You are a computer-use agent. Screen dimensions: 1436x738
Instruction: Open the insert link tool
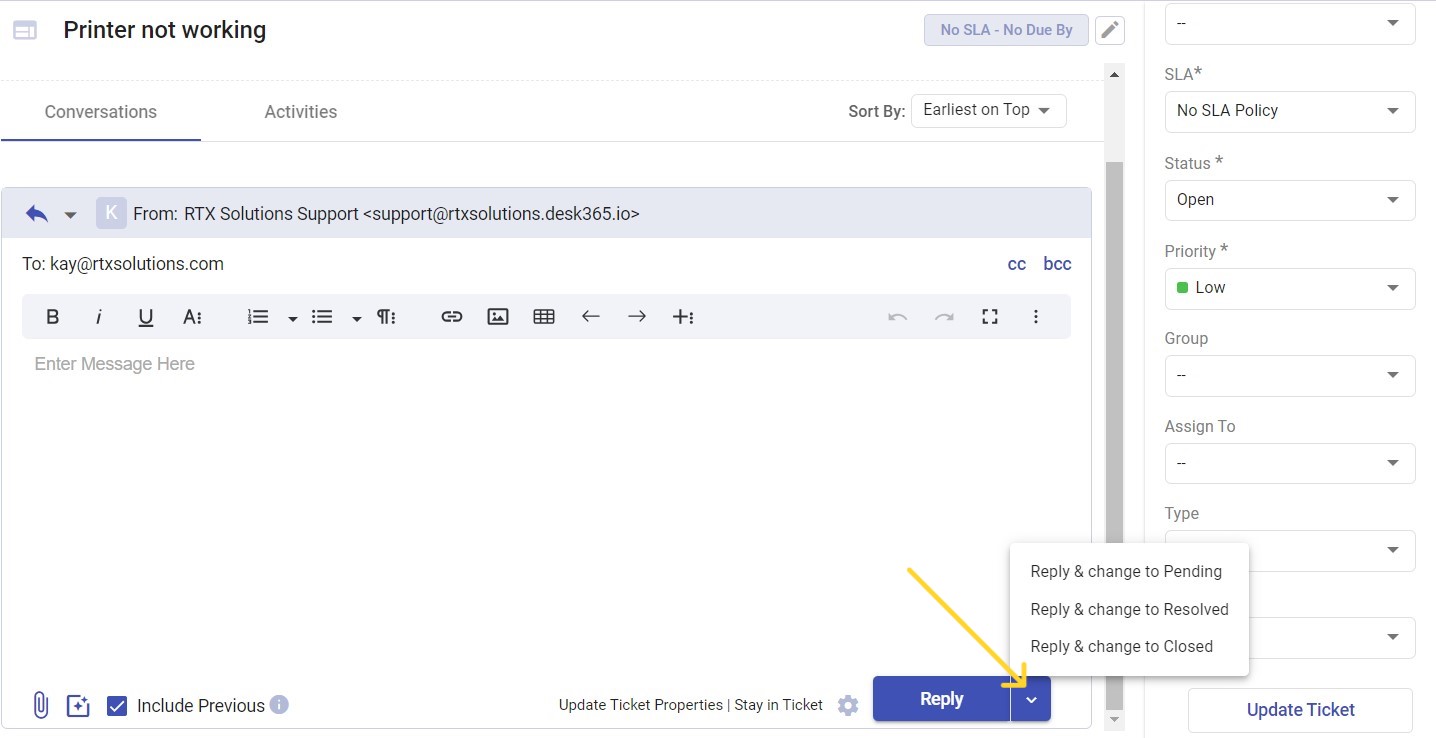click(x=451, y=316)
